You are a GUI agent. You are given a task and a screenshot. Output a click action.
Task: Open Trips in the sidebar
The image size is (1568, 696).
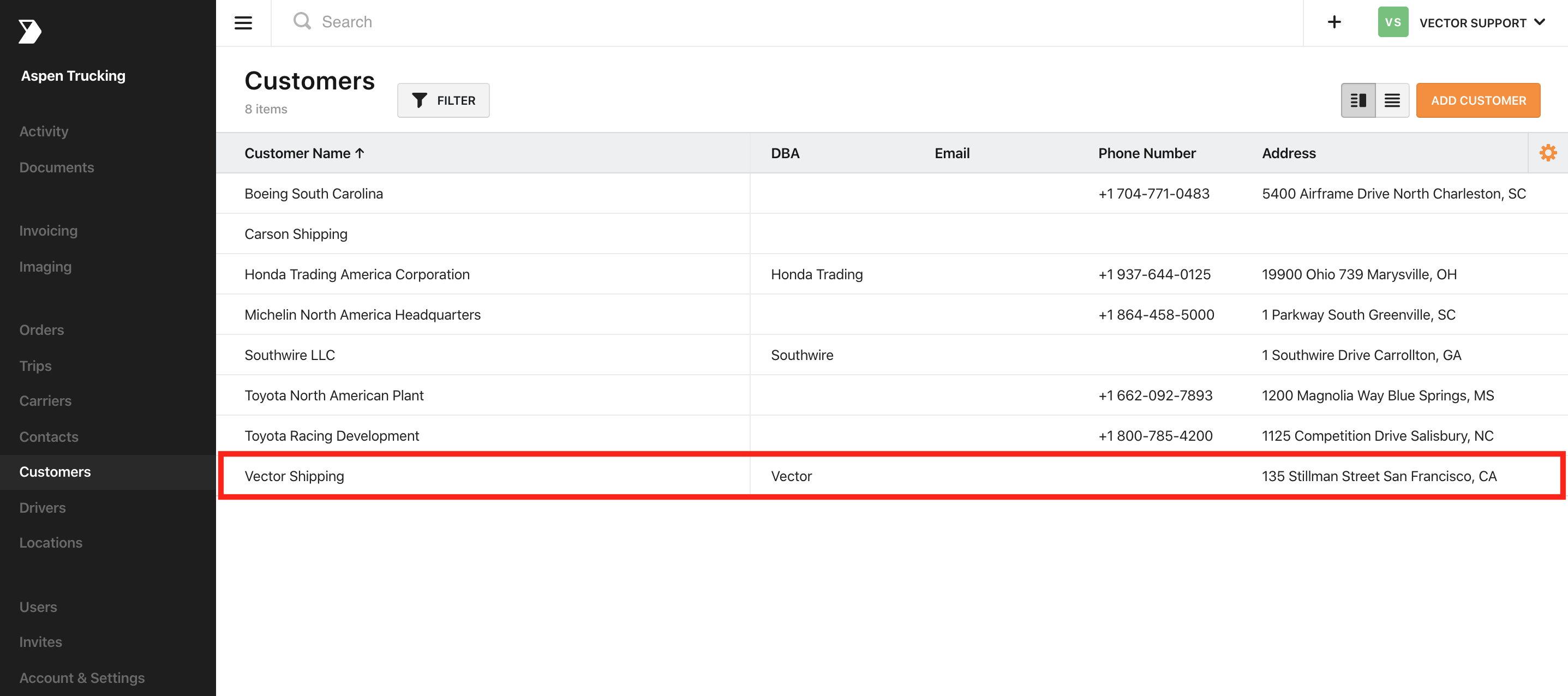[35, 365]
